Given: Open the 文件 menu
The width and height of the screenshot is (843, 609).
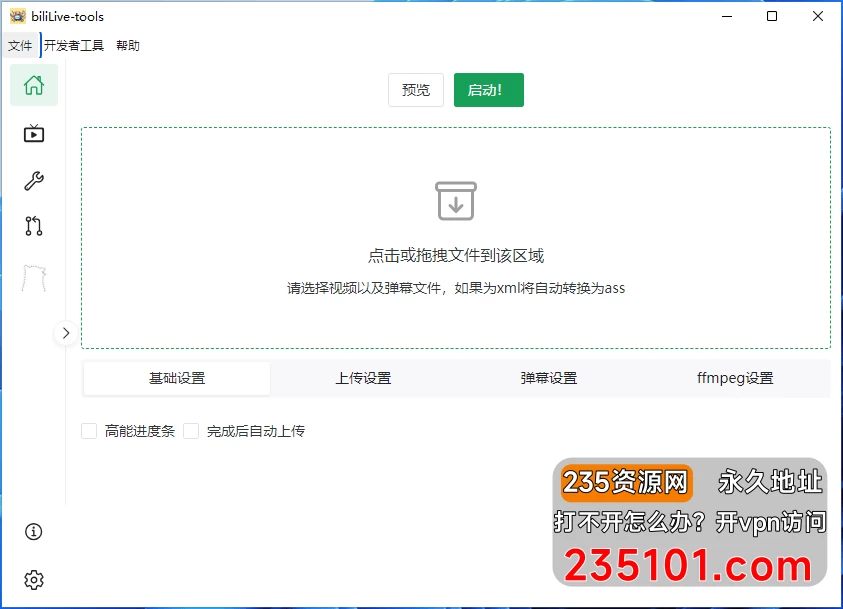Looking at the screenshot, I should [x=20, y=45].
